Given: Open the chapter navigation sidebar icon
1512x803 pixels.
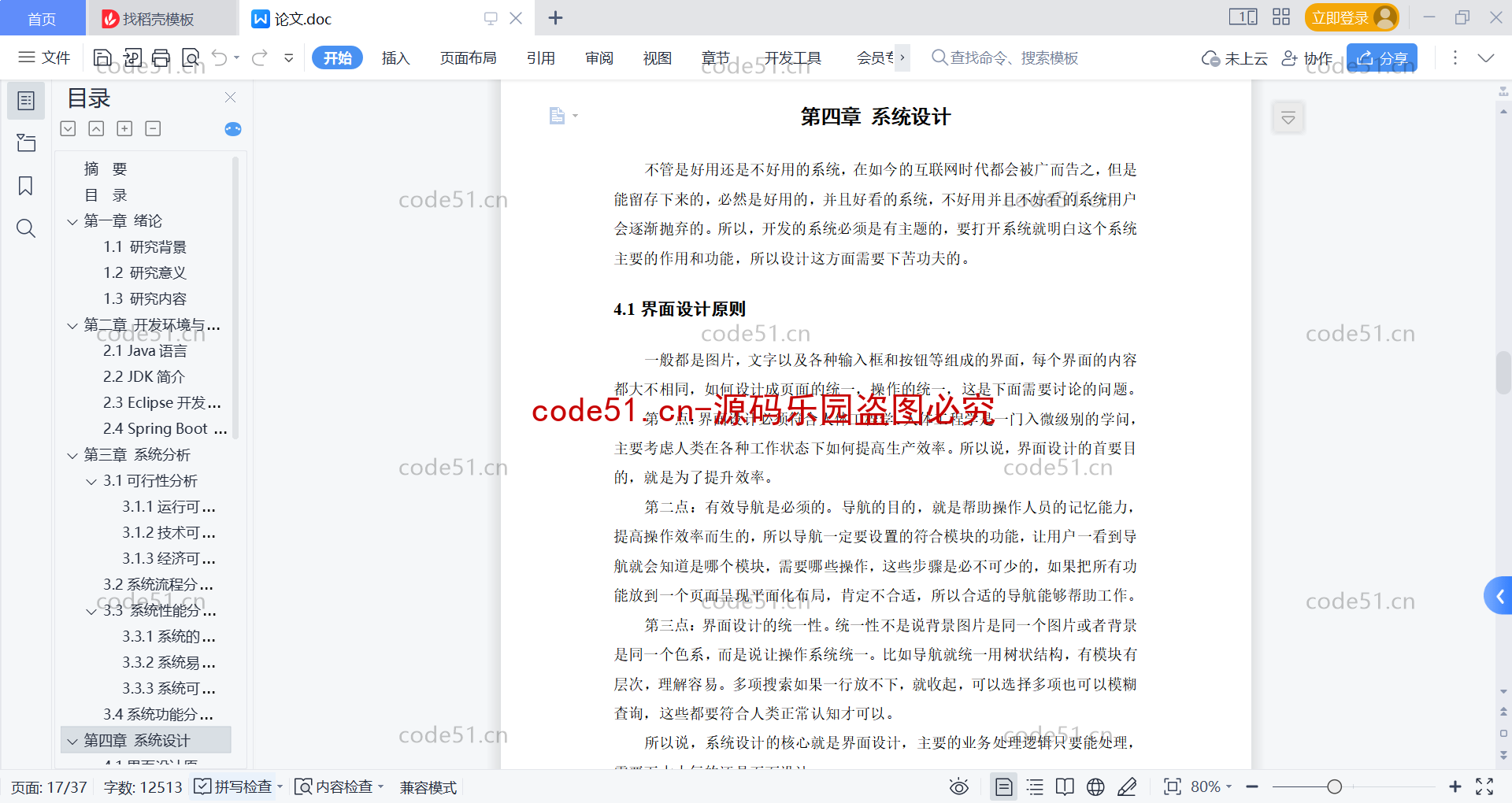Looking at the screenshot, I should coord(26,142).
